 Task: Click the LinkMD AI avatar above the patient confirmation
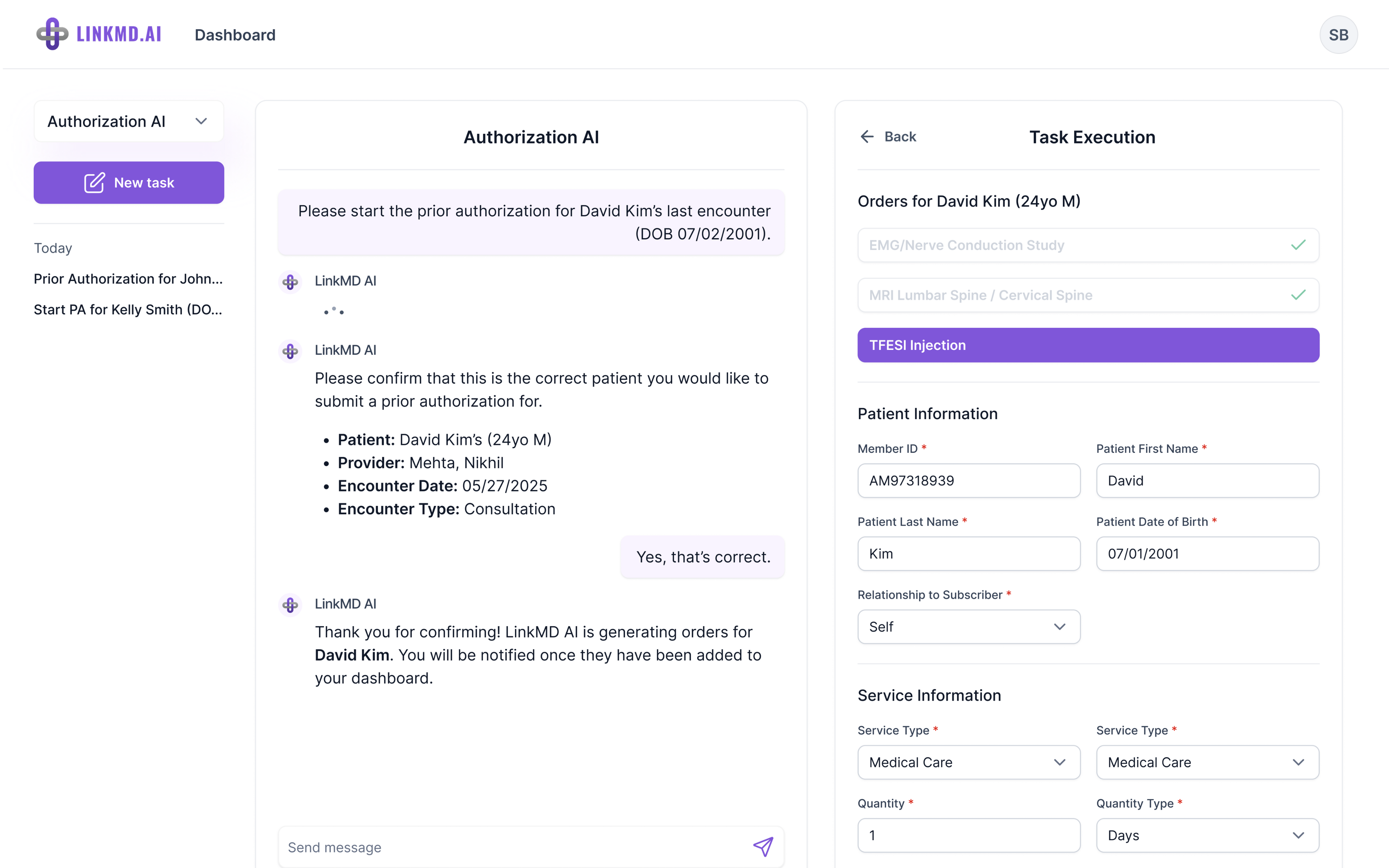click(290, 351)
